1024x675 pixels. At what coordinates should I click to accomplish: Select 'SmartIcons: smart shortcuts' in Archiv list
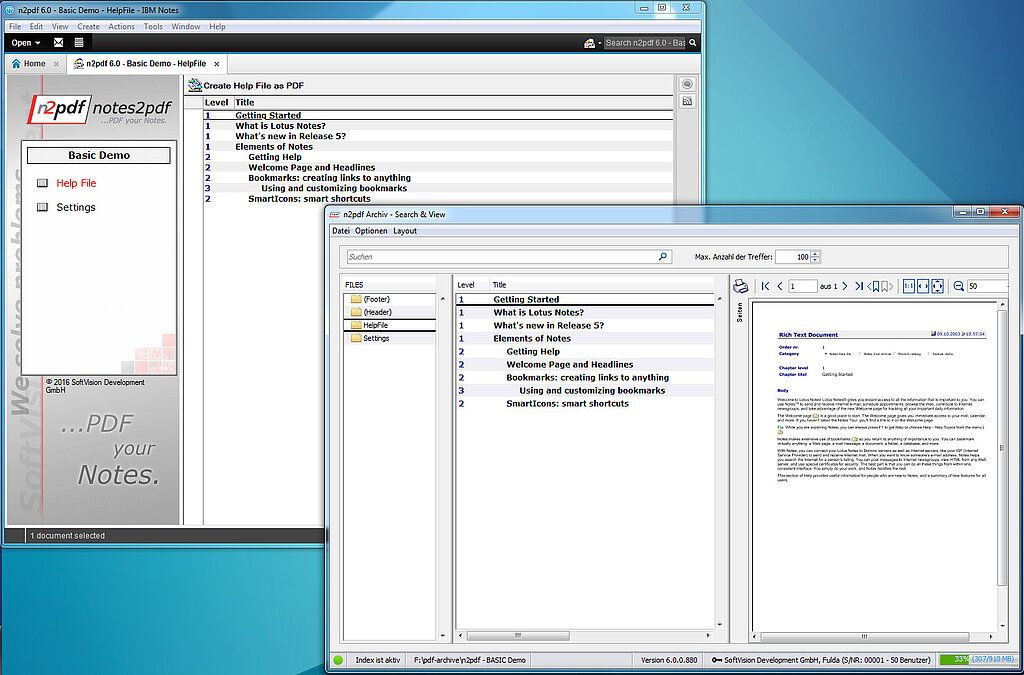[x=585, y=404]
